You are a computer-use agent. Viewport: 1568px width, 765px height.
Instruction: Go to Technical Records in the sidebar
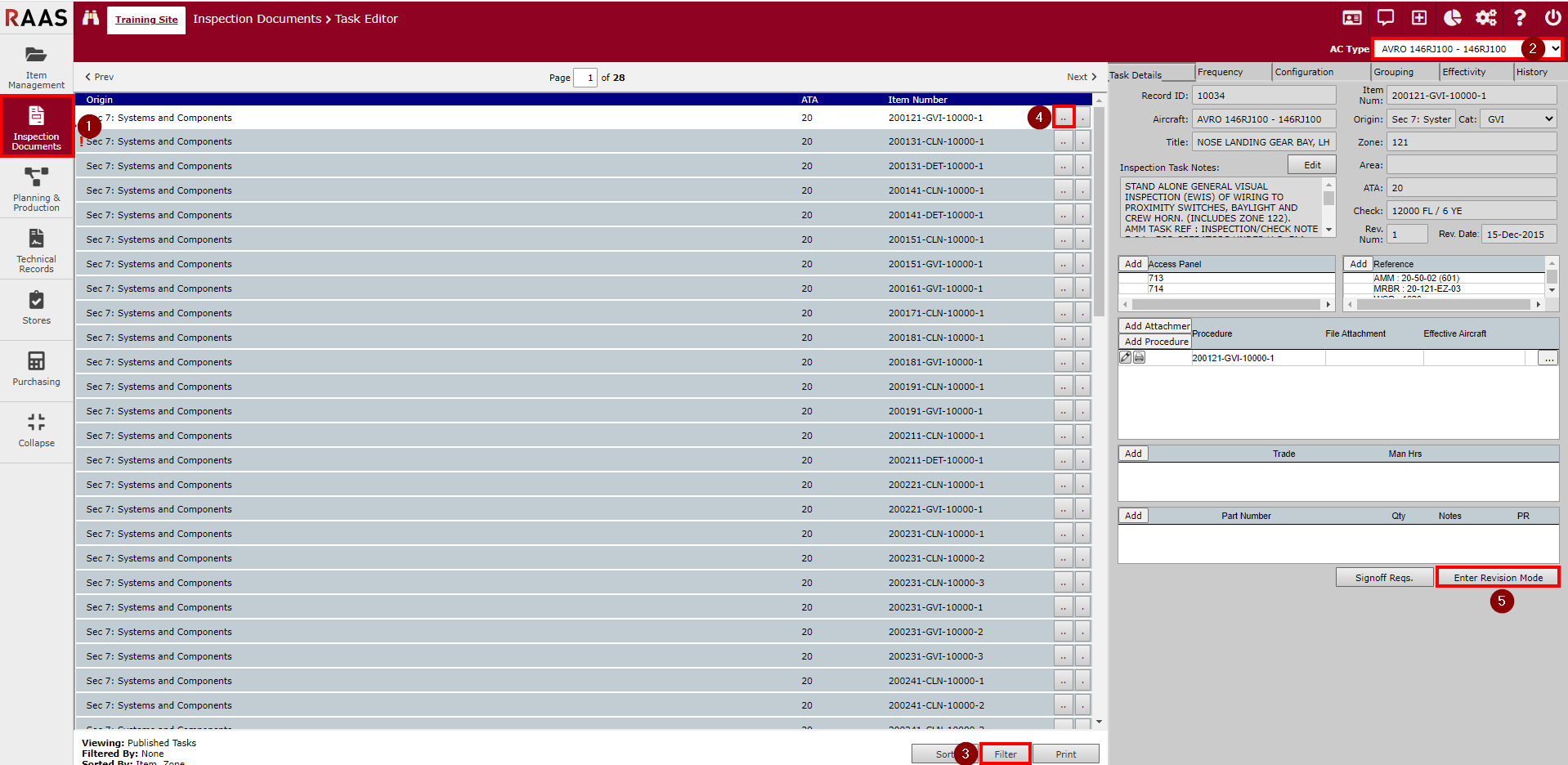click(36, 250)
